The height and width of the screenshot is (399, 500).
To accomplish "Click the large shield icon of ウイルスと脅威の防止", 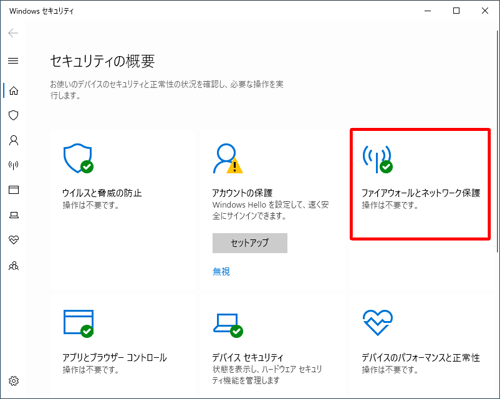I will coord(78,158).
